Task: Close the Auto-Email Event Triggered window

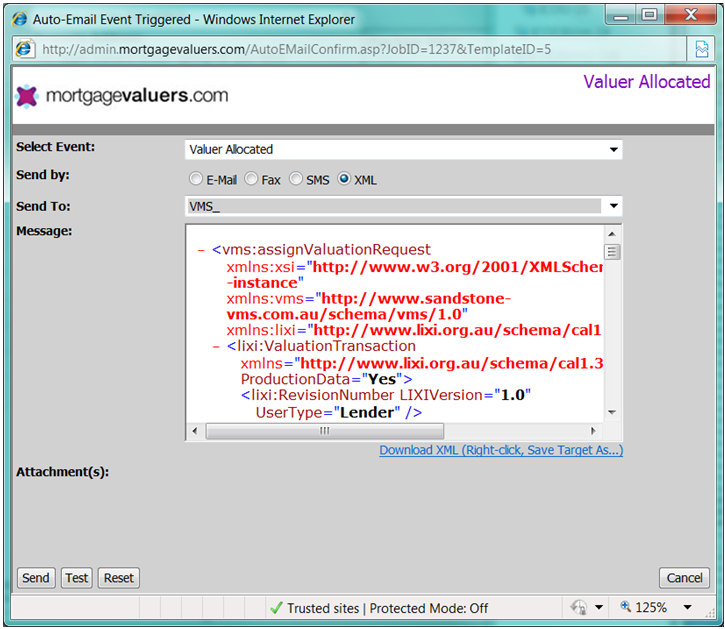Action: coord(690,16)
